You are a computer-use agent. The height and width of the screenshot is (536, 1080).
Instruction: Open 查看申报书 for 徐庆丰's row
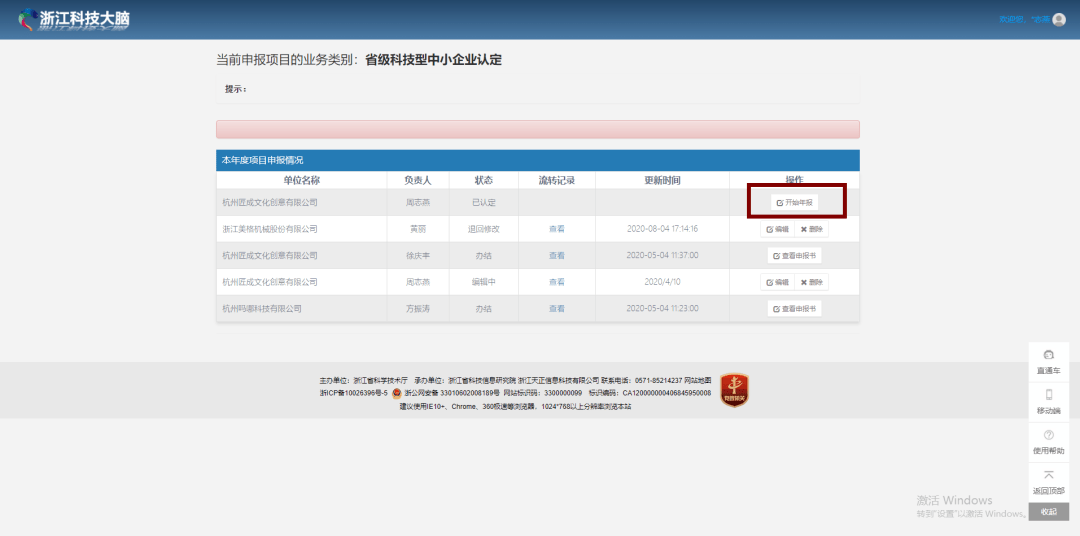794,256
